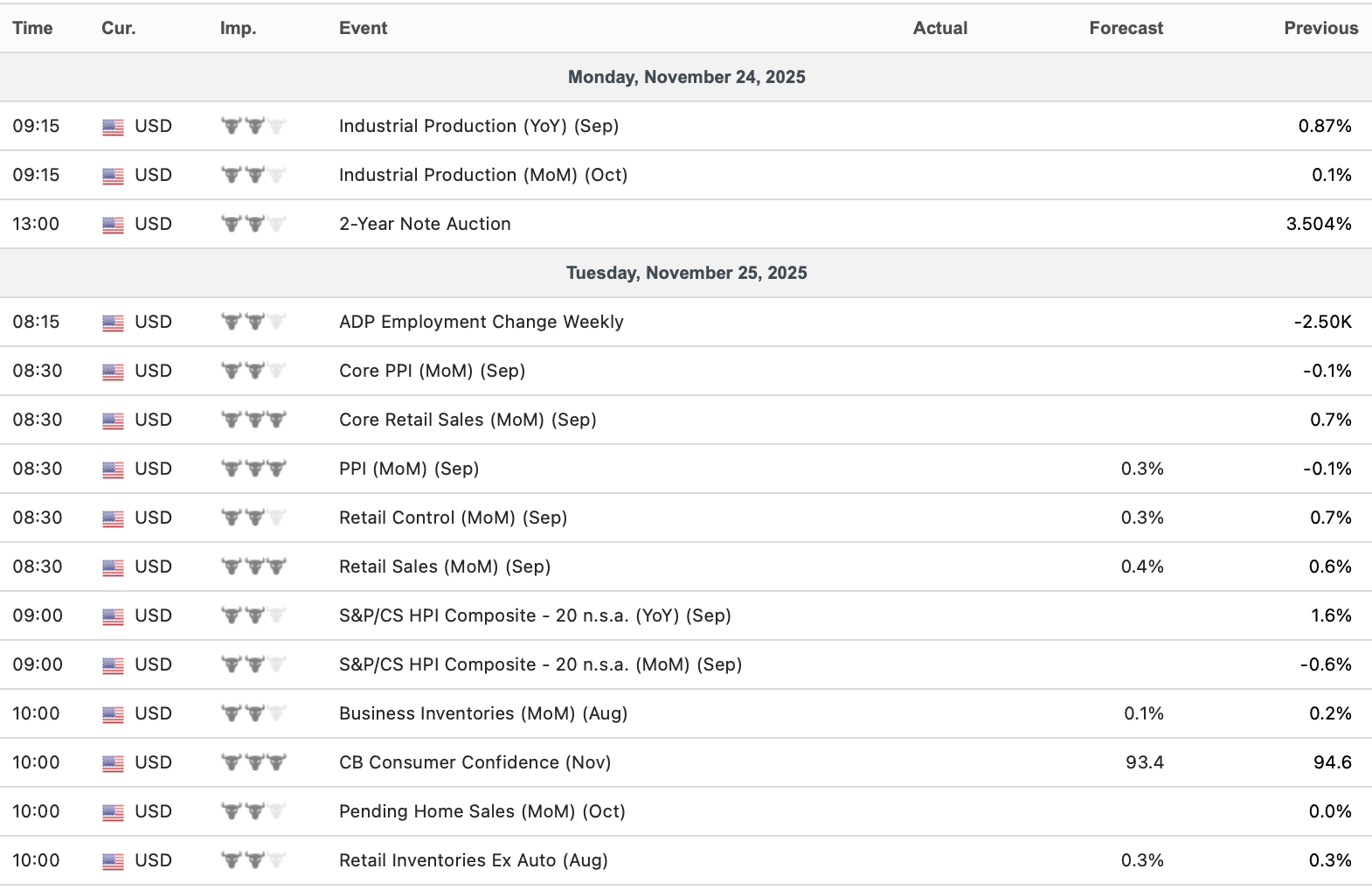Click the 93.4 forecast value for Consumer Confidence
Viewport: 1372px width, 890px height.
[1144, 762]
